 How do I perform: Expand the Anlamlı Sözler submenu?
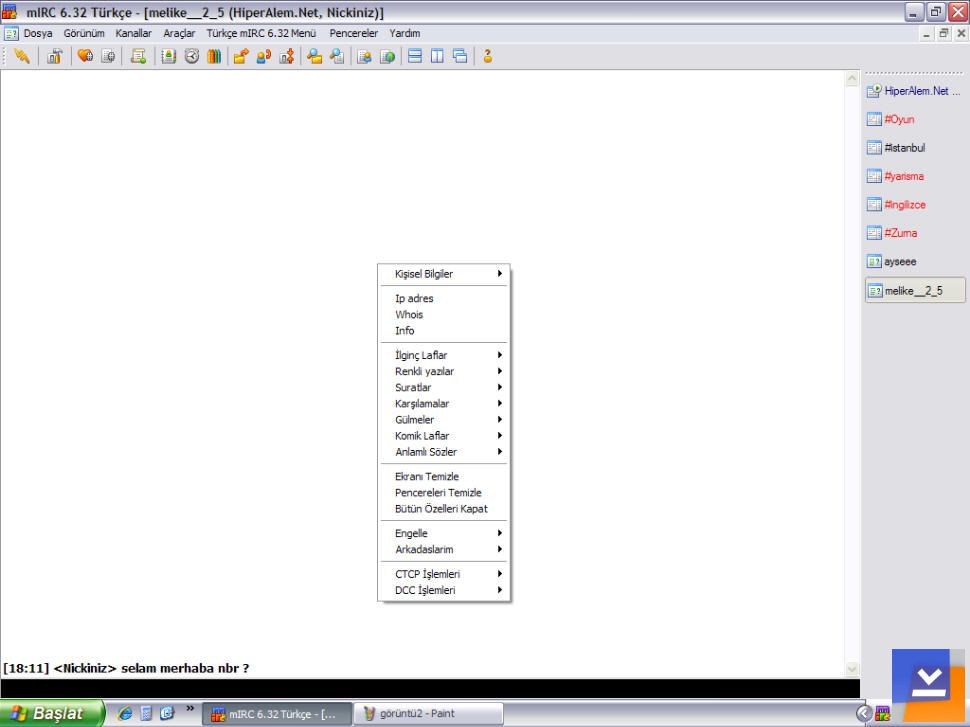[444, 452]
